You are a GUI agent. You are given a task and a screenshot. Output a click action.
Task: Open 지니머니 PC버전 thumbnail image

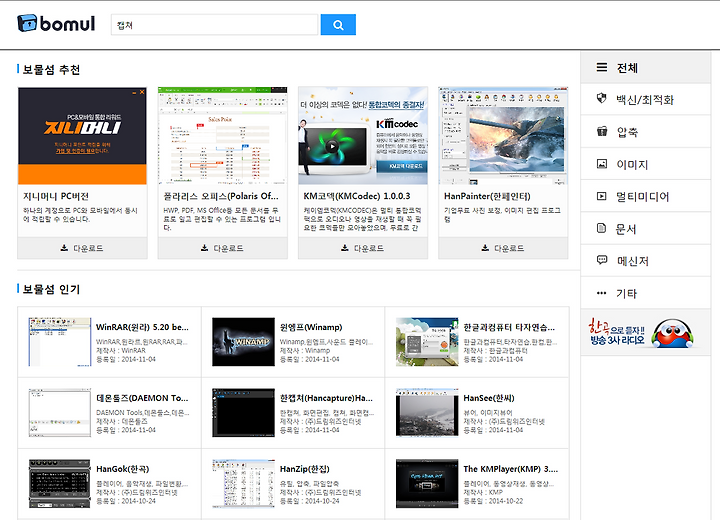pyautogui.click(x=83, y=136)
